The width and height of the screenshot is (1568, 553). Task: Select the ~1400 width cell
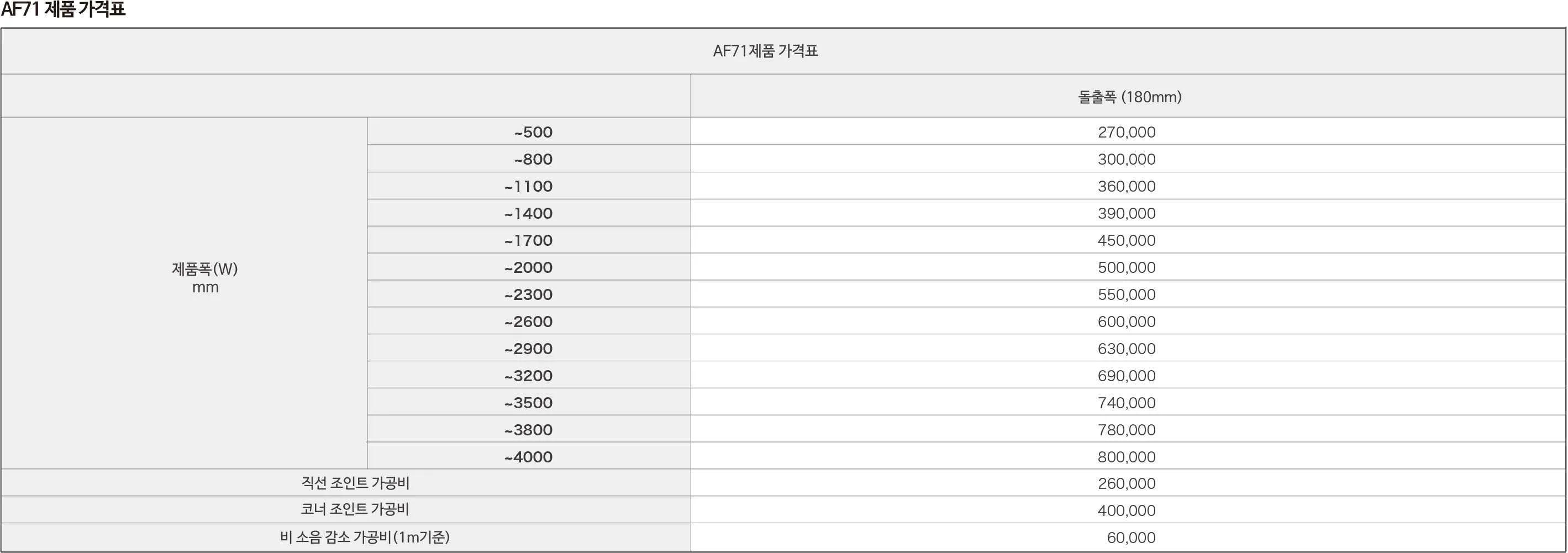point(528,214)
